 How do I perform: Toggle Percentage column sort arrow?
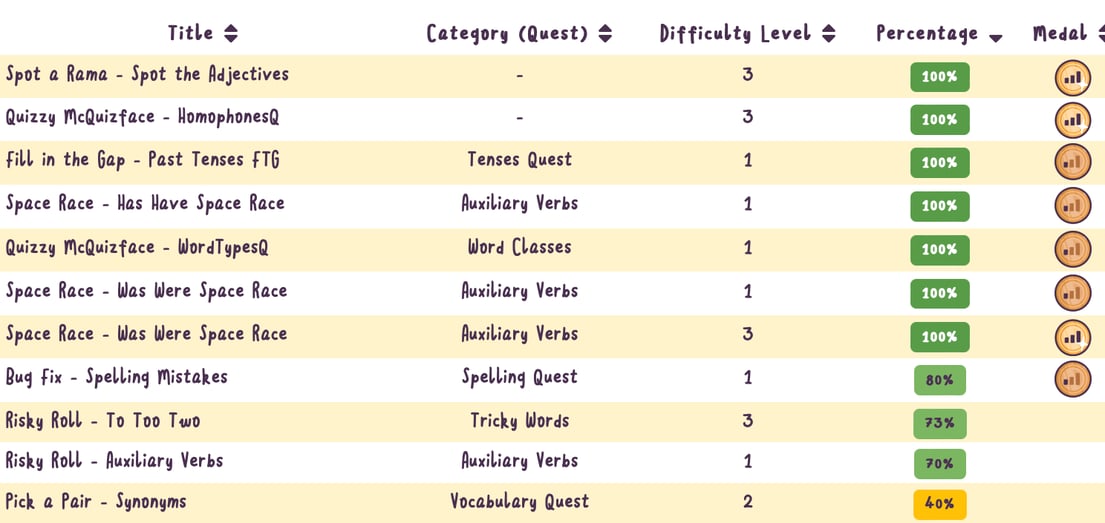pos(995,38)
